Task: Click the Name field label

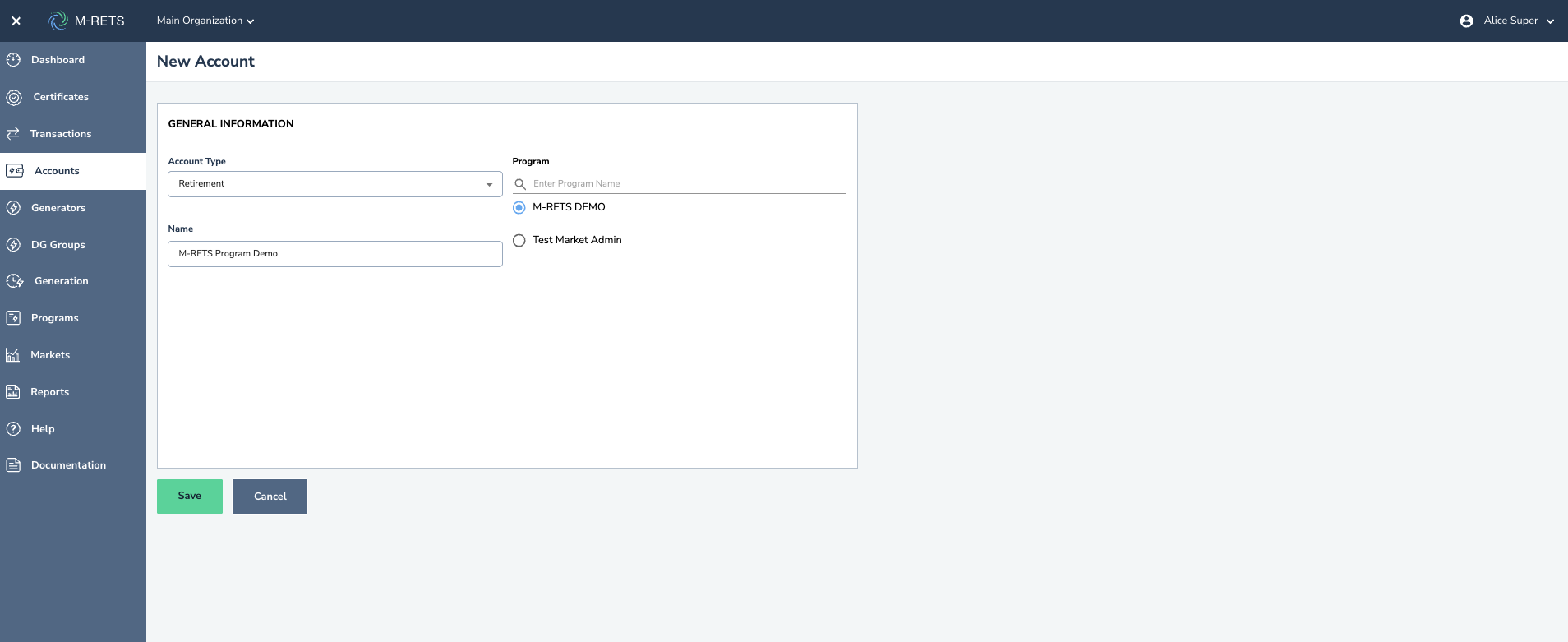Action: [181, 229]
